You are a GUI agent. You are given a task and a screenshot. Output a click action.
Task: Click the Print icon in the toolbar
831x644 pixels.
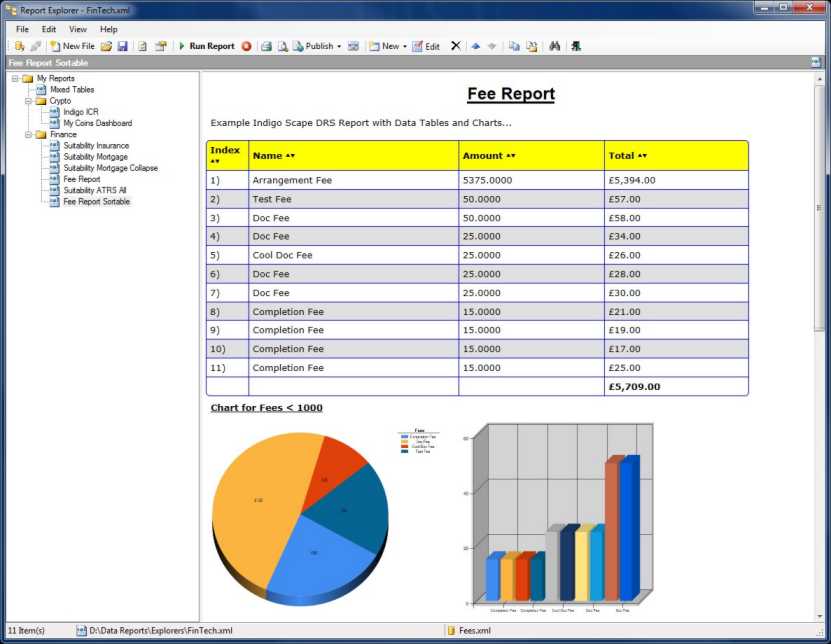266,46
